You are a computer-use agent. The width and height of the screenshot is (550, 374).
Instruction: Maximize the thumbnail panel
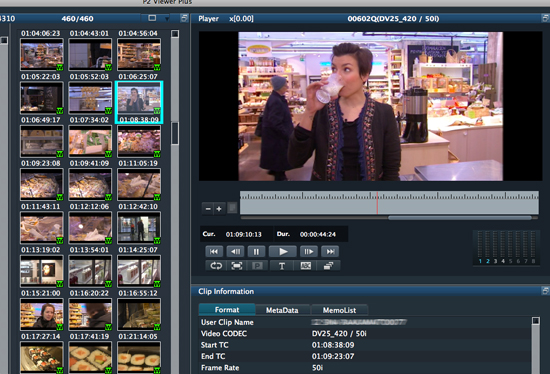coord(184,18)
